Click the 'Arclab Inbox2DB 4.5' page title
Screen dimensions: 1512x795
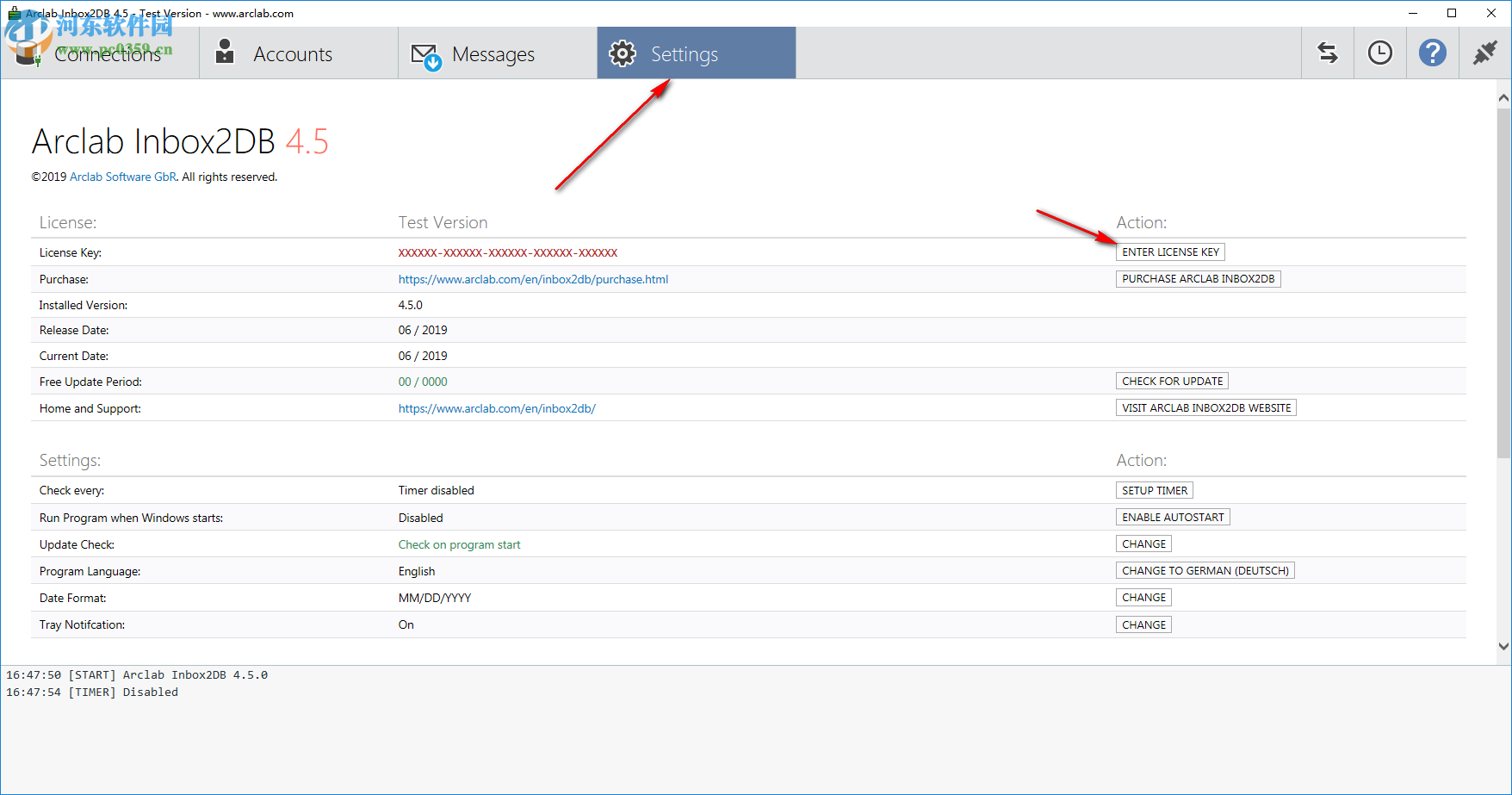point(180,141)
